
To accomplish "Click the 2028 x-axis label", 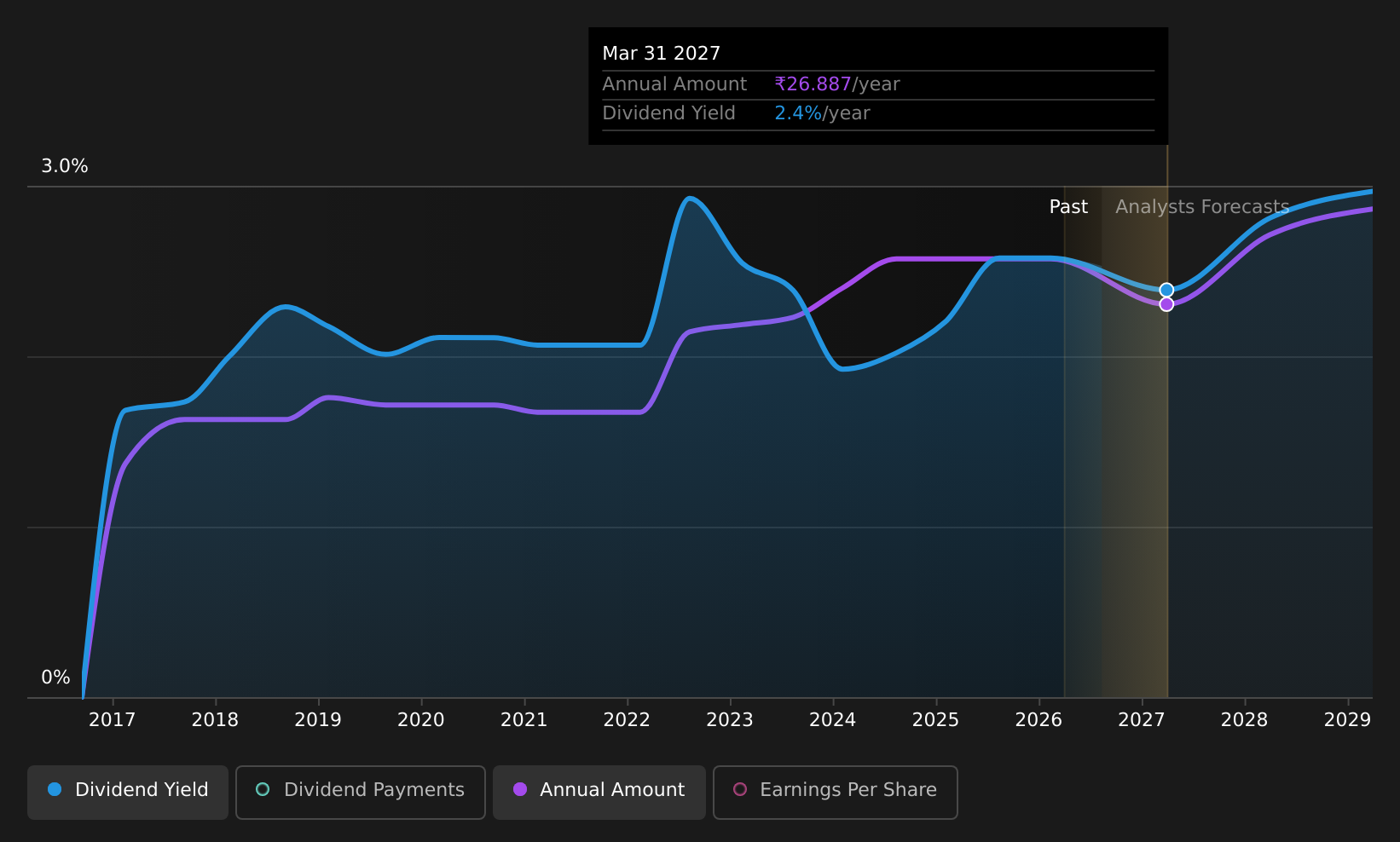I will [x=1245, y=720].
